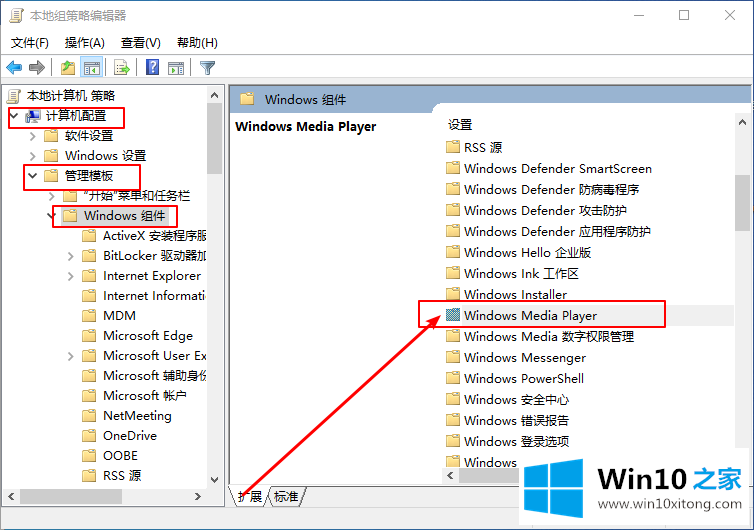The image size is (754, 530).
Task: Select Internet Information Services tree item
Action: tap(154, 295)
